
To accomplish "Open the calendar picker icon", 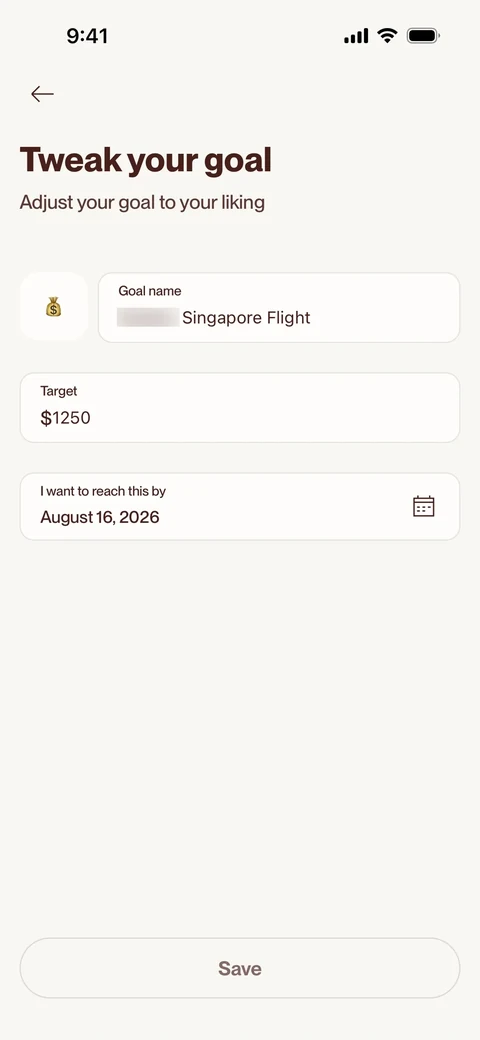I will [x=424, y=506].
